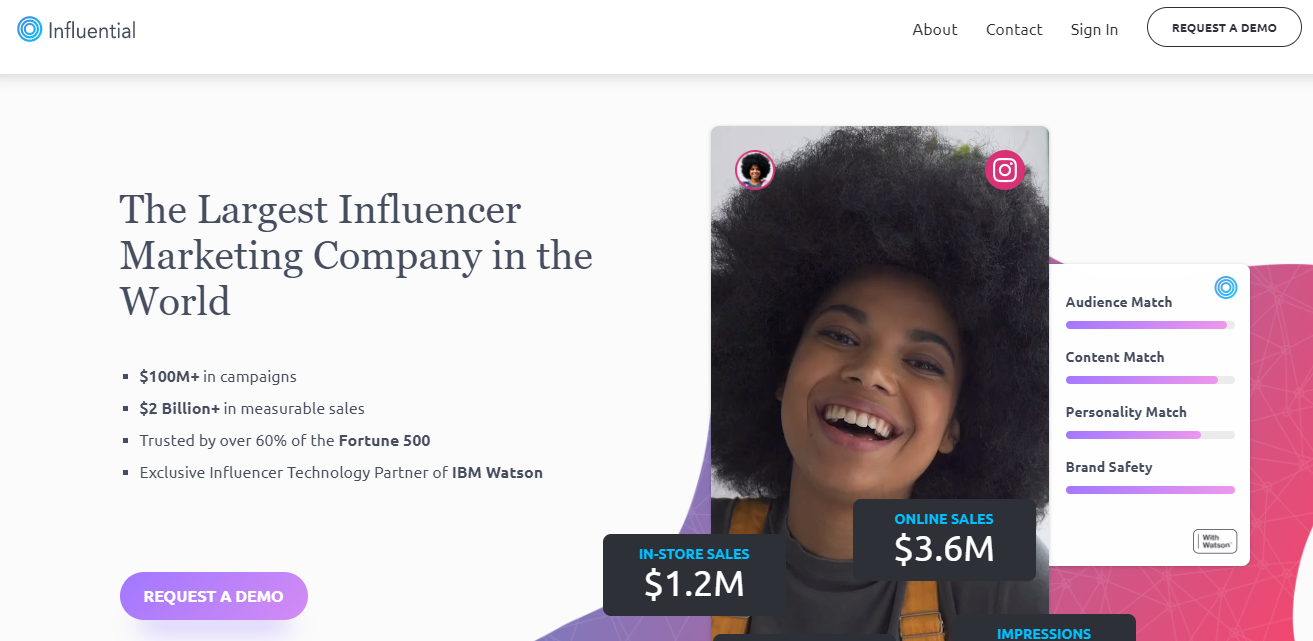Click the Audience Match progress bar

[x=1149, y=325]
